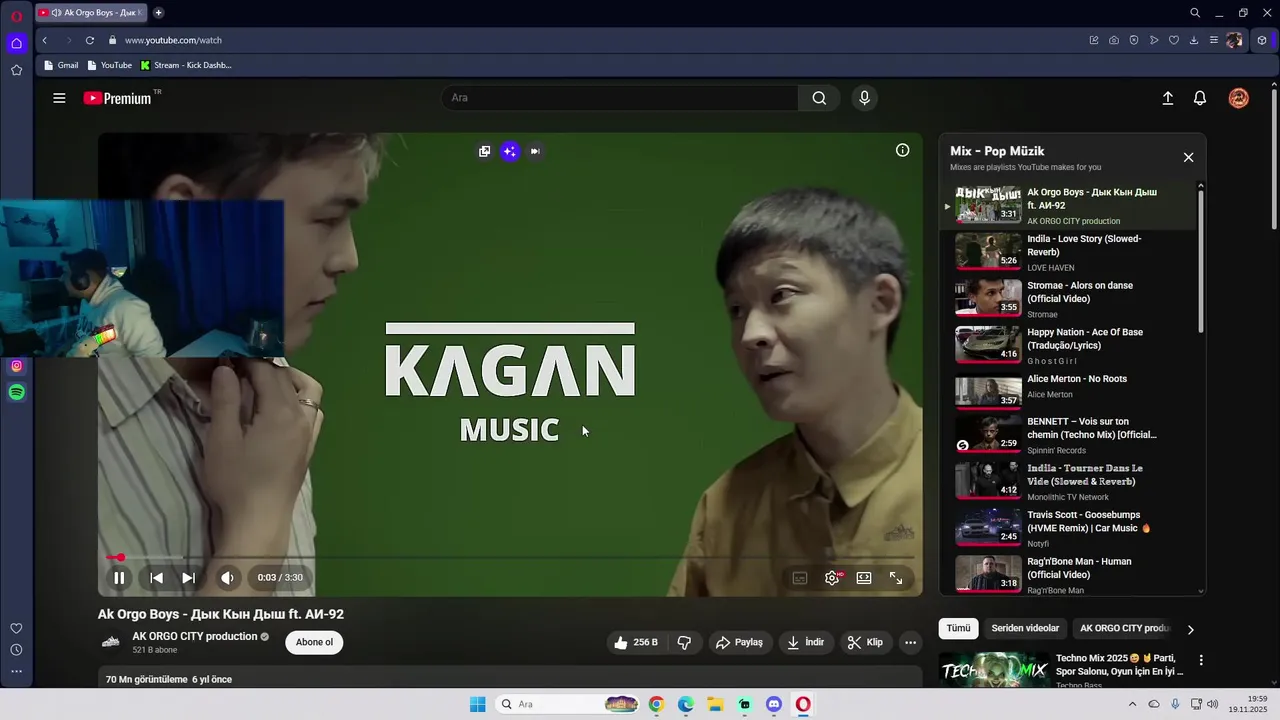Jump to the previous video
The image size is (1280, 720).
(156, 577)
